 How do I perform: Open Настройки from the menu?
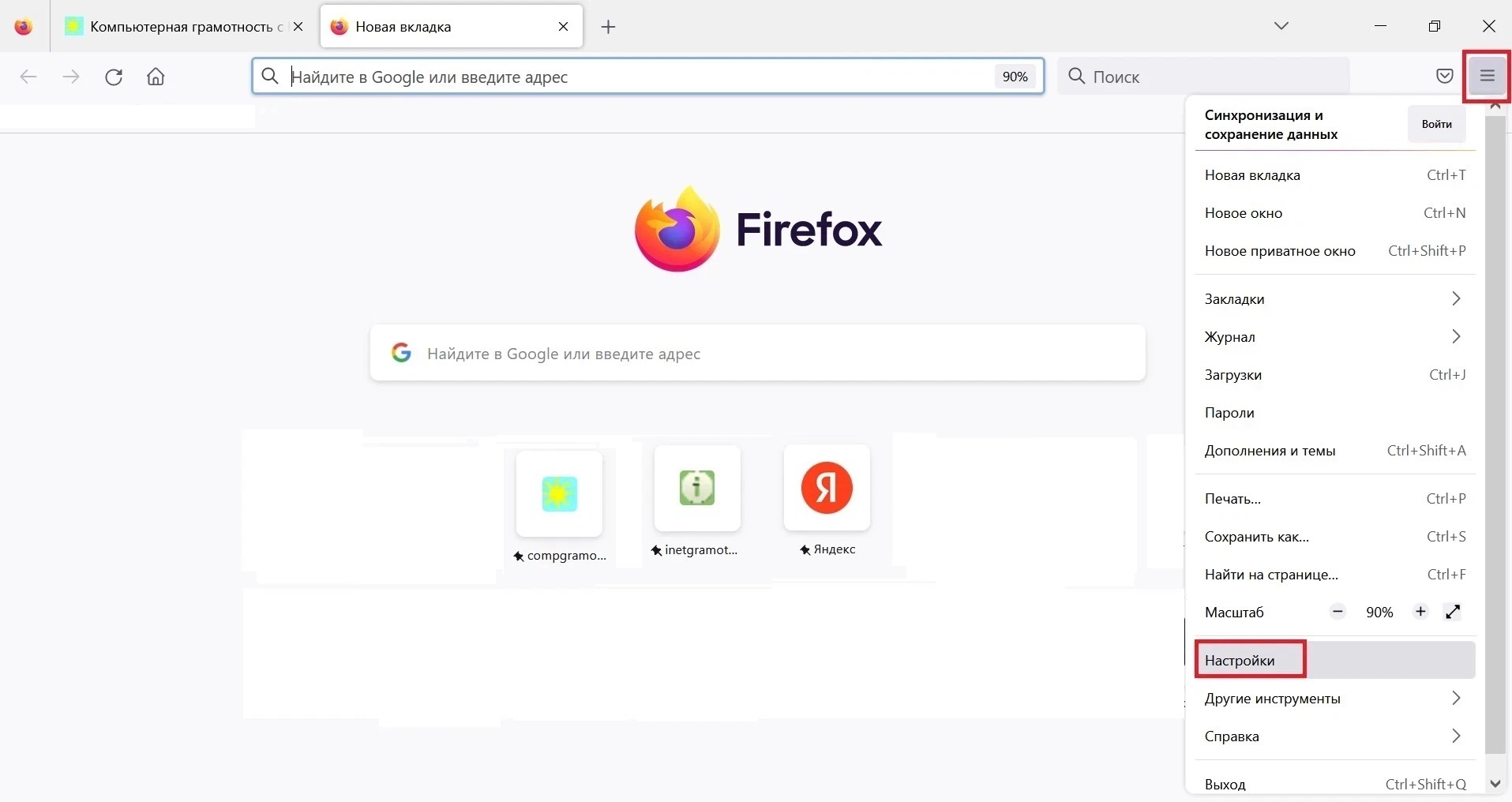(x=1335, y=660)
